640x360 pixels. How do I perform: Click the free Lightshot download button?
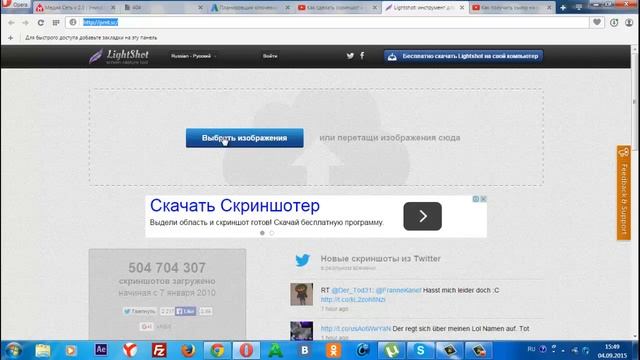point(463,56)
